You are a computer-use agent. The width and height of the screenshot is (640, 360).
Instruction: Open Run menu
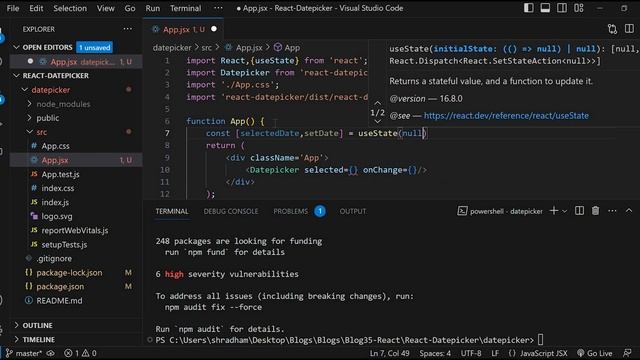153,8
